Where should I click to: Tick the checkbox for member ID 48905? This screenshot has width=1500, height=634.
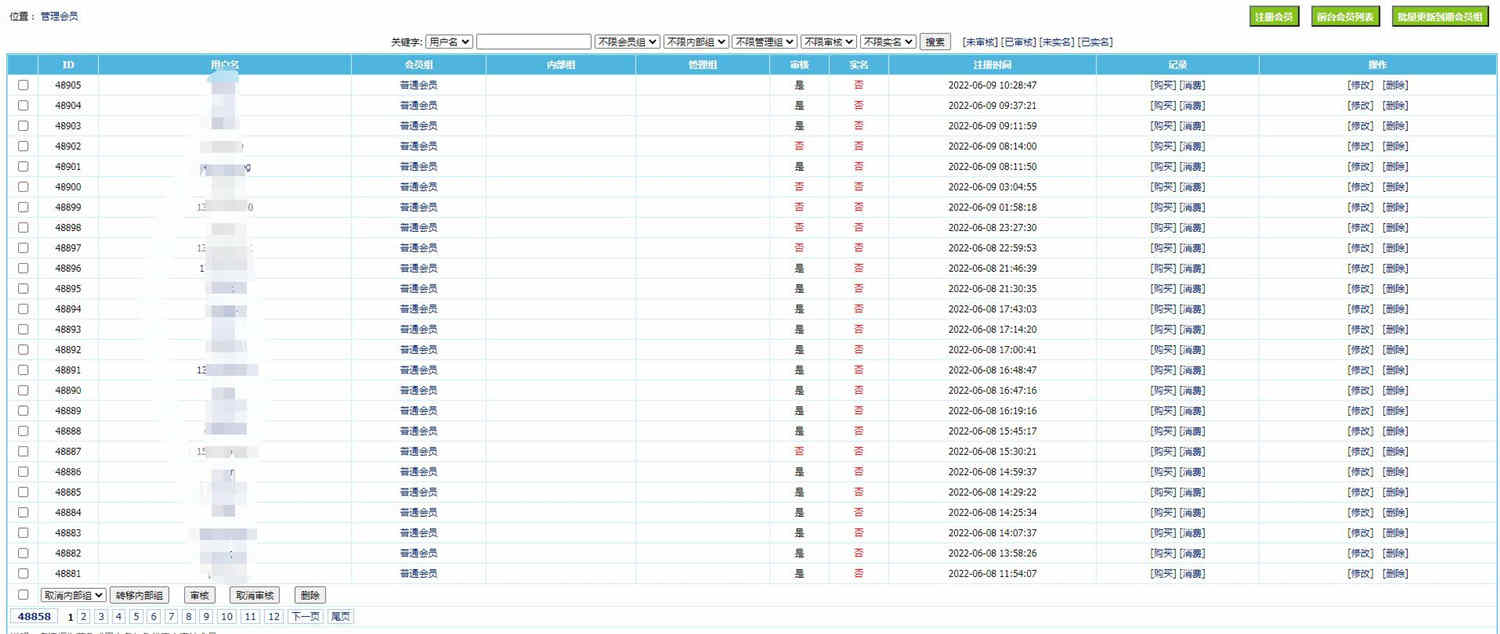[22, 85]
